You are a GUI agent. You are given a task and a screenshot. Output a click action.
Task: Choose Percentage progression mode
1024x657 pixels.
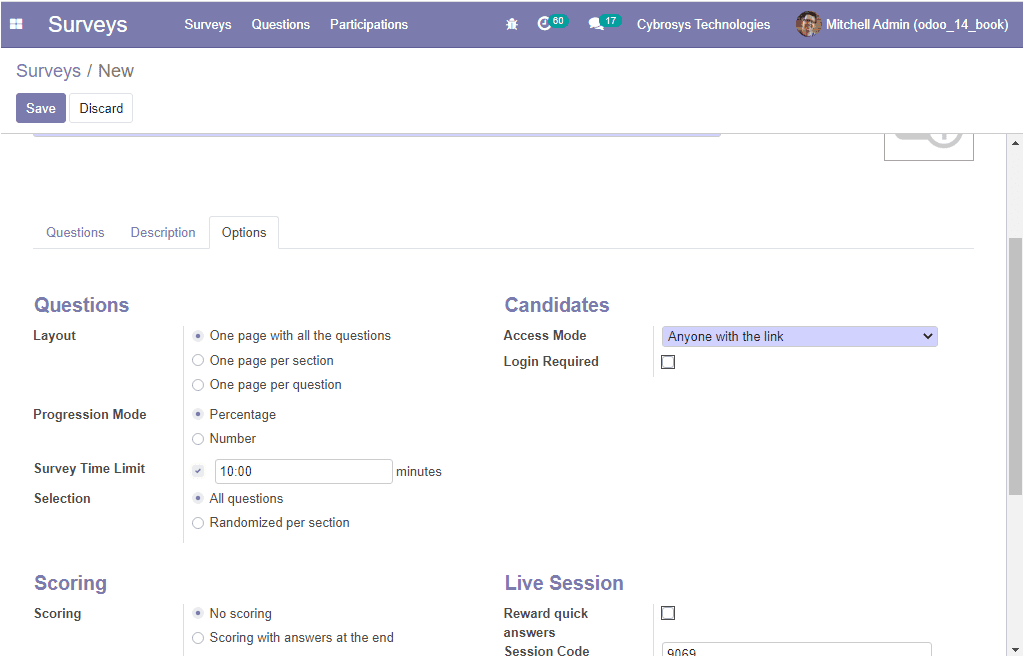[x=198, y=415]
